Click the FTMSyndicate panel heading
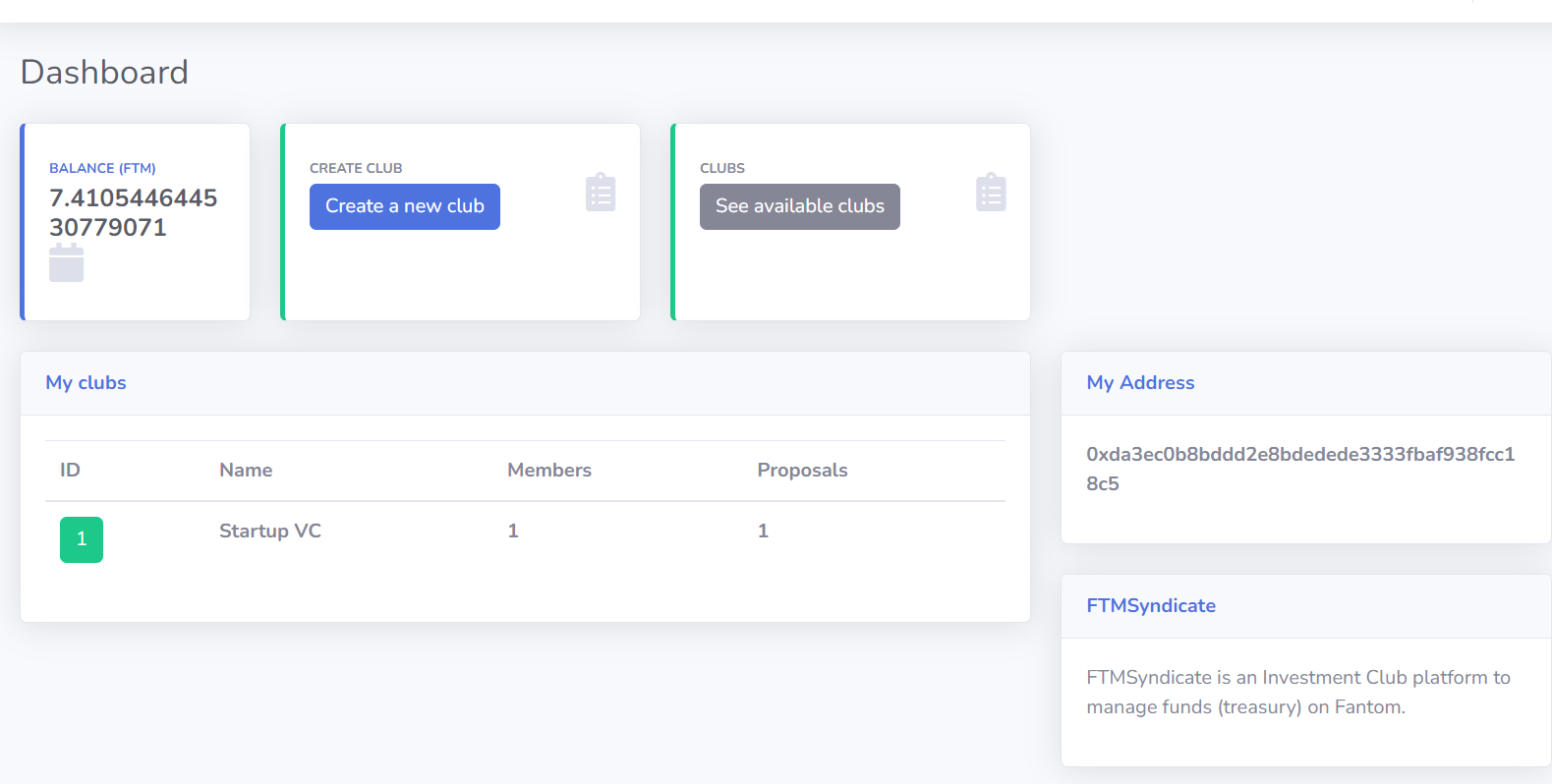 [1151, 606]
